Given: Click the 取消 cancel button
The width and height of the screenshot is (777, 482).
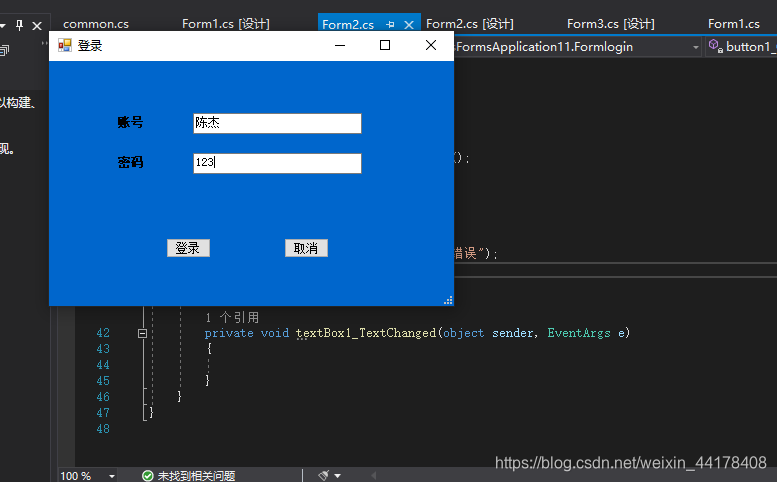Looking at the screenshot, I should (x=306, y=248).
